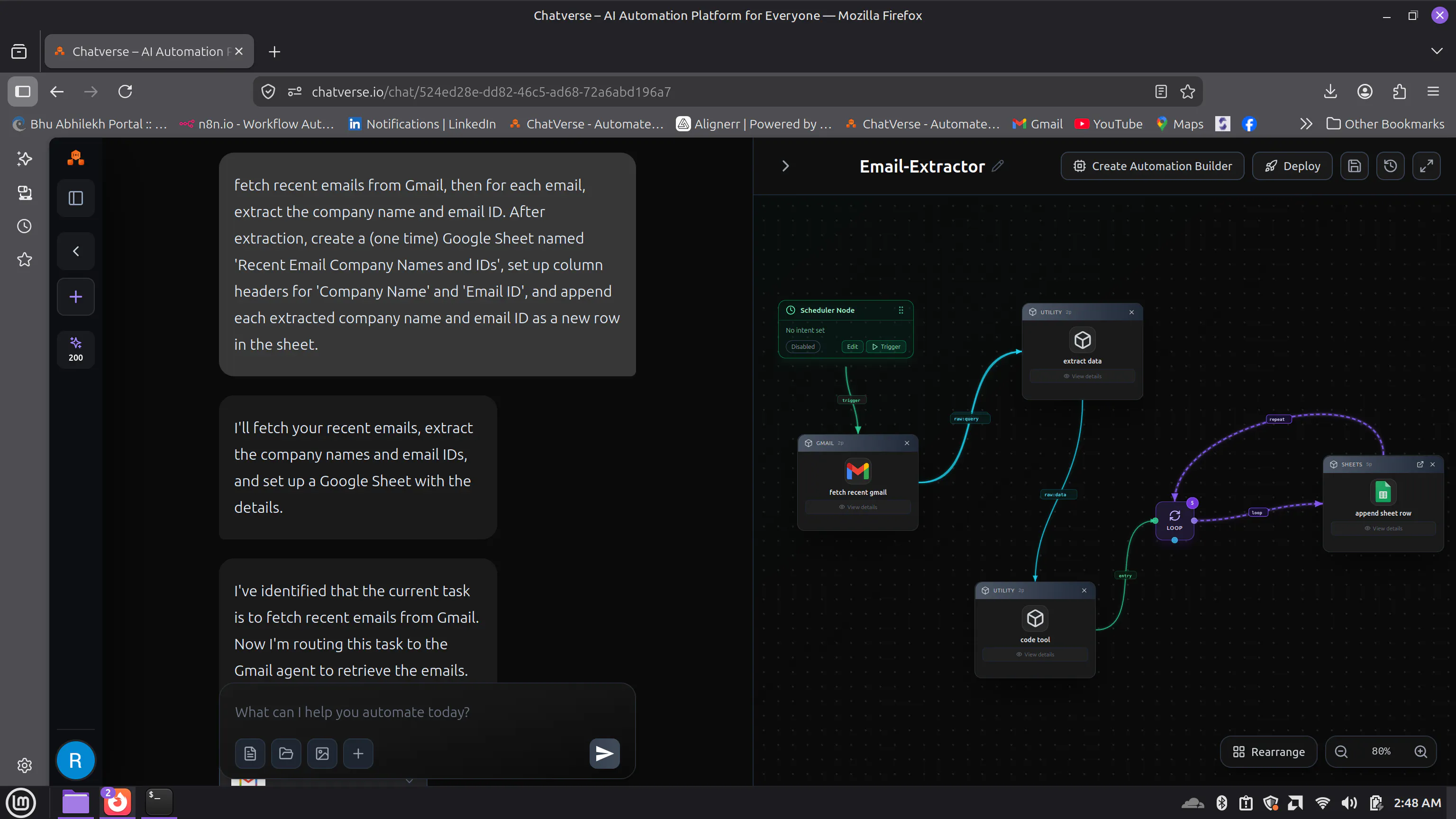Viewport: 1456px width, 819px height.
Task: Click the Disabled toggle on Scheduler Node
Action: tap(802, 346)
